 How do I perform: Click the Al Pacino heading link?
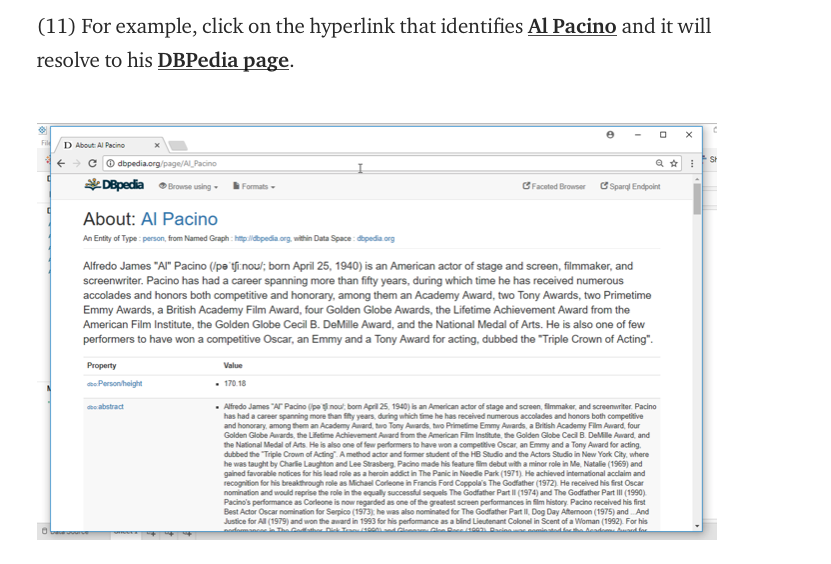179,219
